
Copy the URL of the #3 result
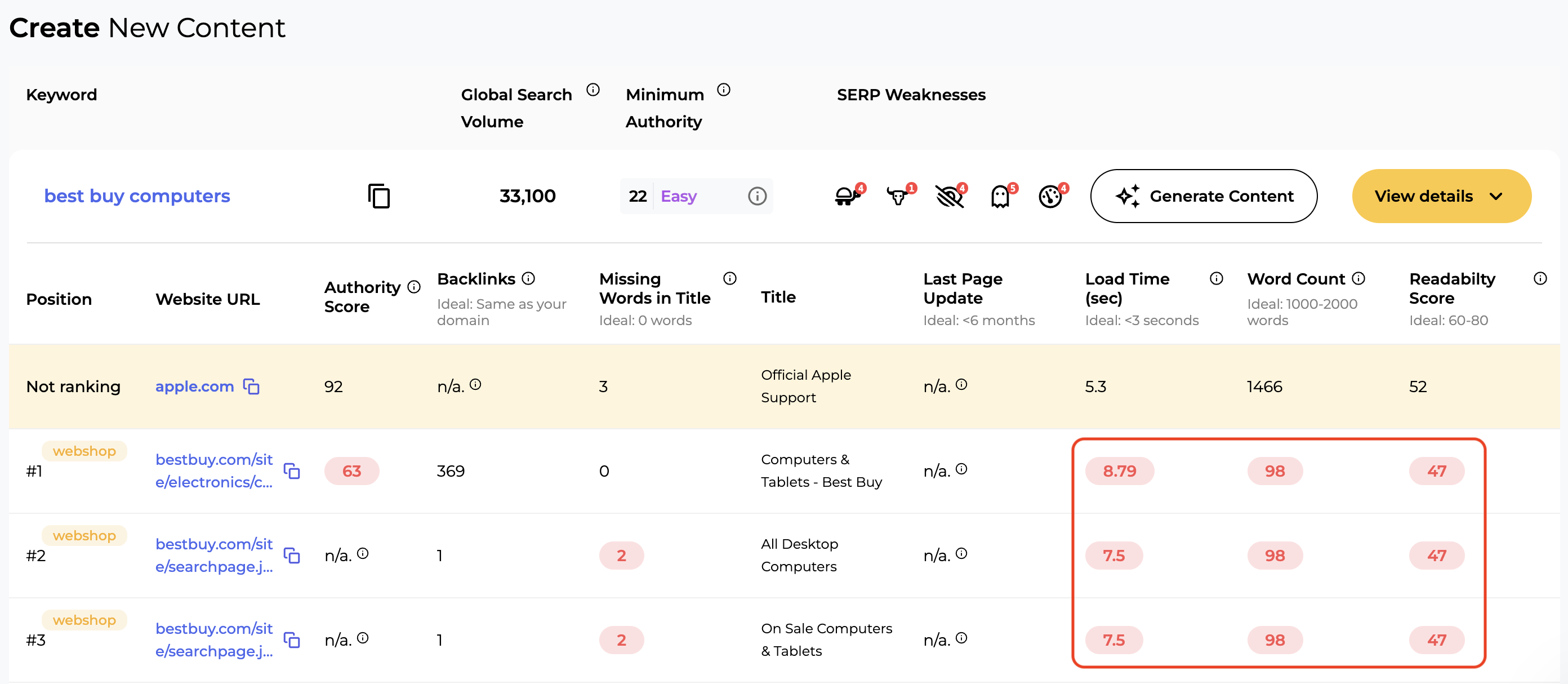(292, 639)
